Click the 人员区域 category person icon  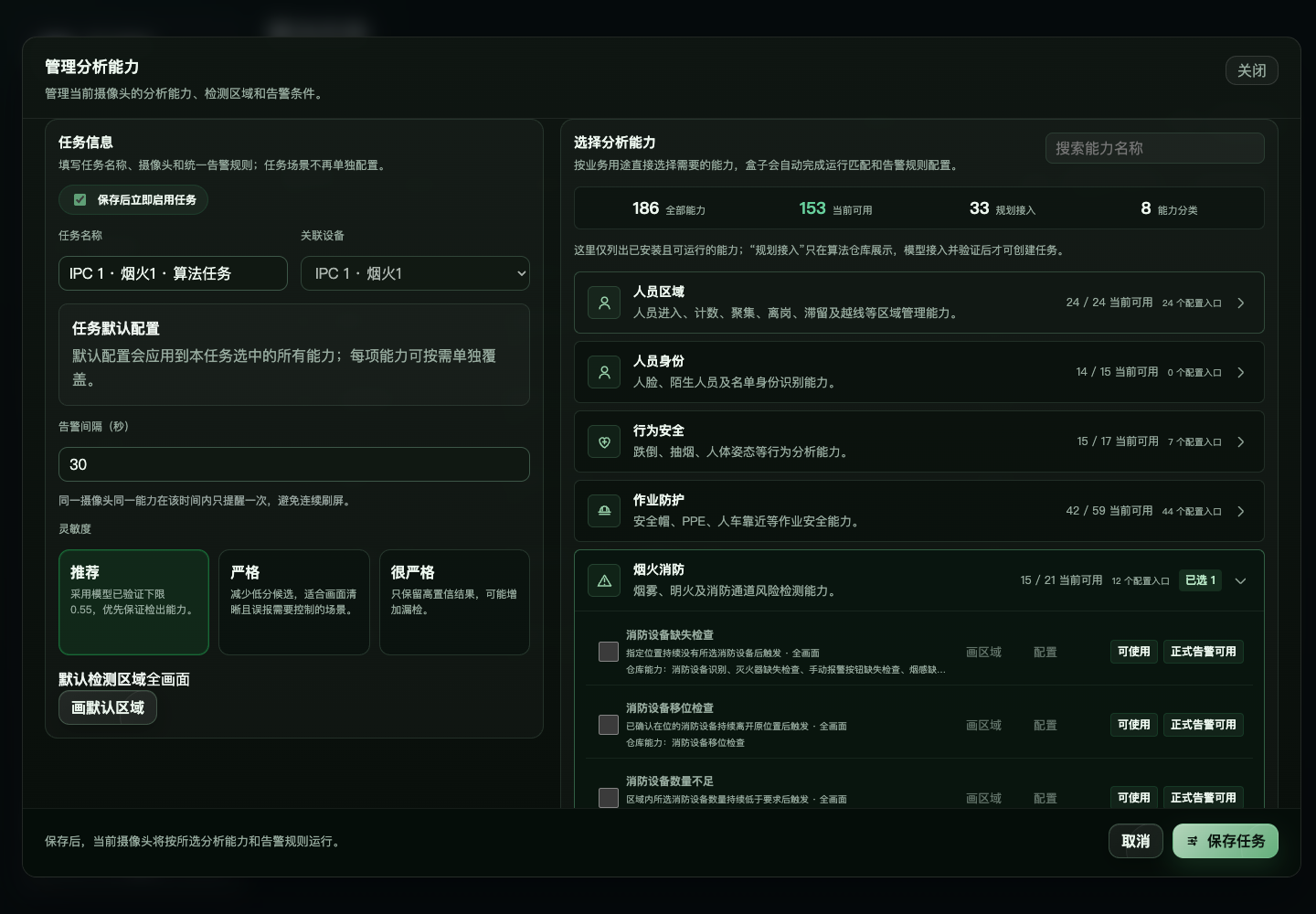point(604,303)
